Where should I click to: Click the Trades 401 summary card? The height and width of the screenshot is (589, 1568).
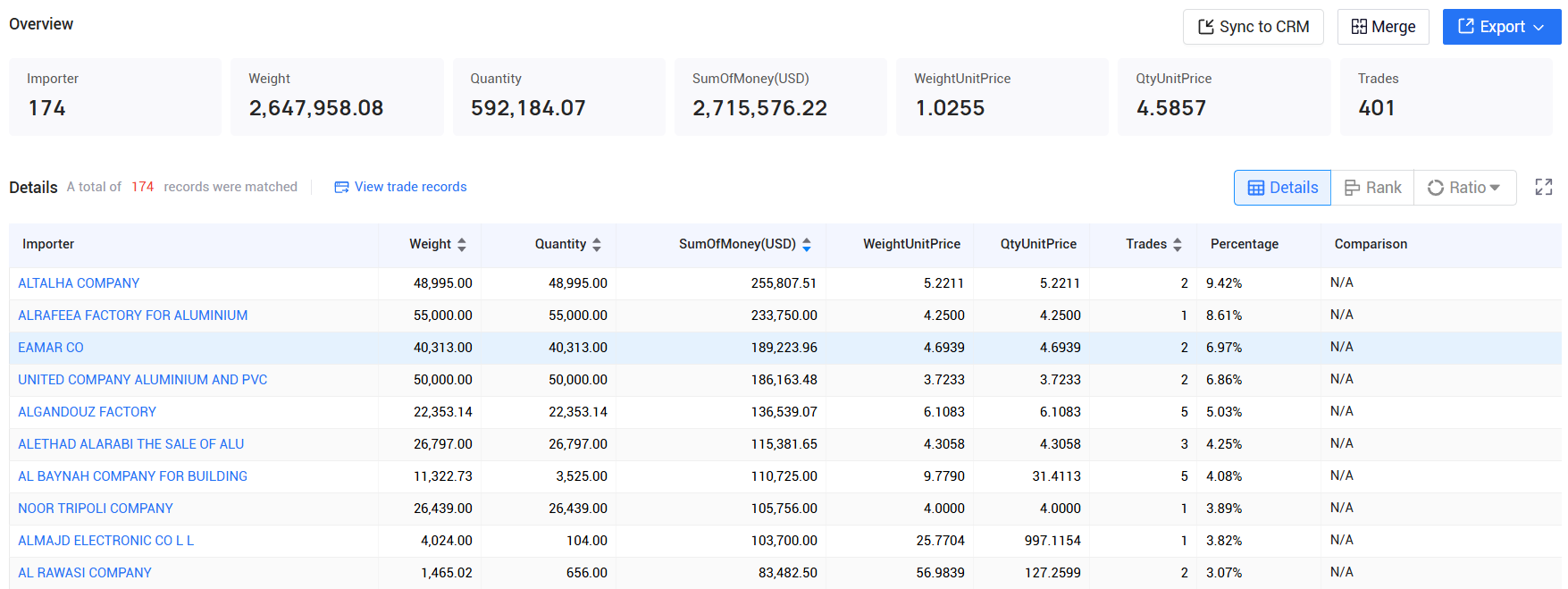tap(1446, 97)
